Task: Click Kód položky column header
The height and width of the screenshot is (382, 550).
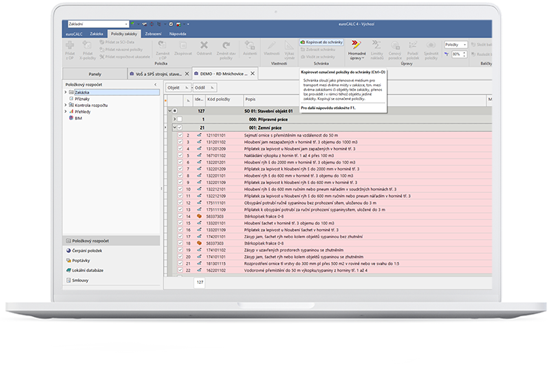Action: coord(224,100)
